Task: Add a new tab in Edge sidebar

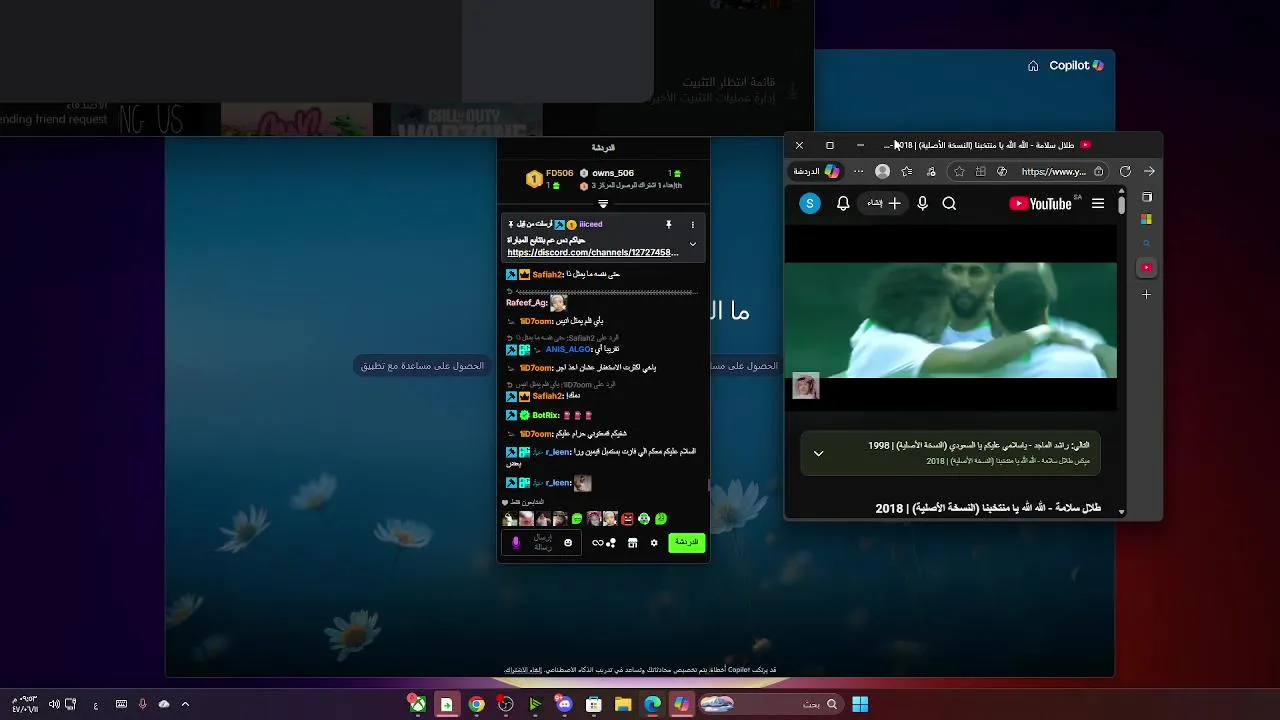Action: (1147, 295)
